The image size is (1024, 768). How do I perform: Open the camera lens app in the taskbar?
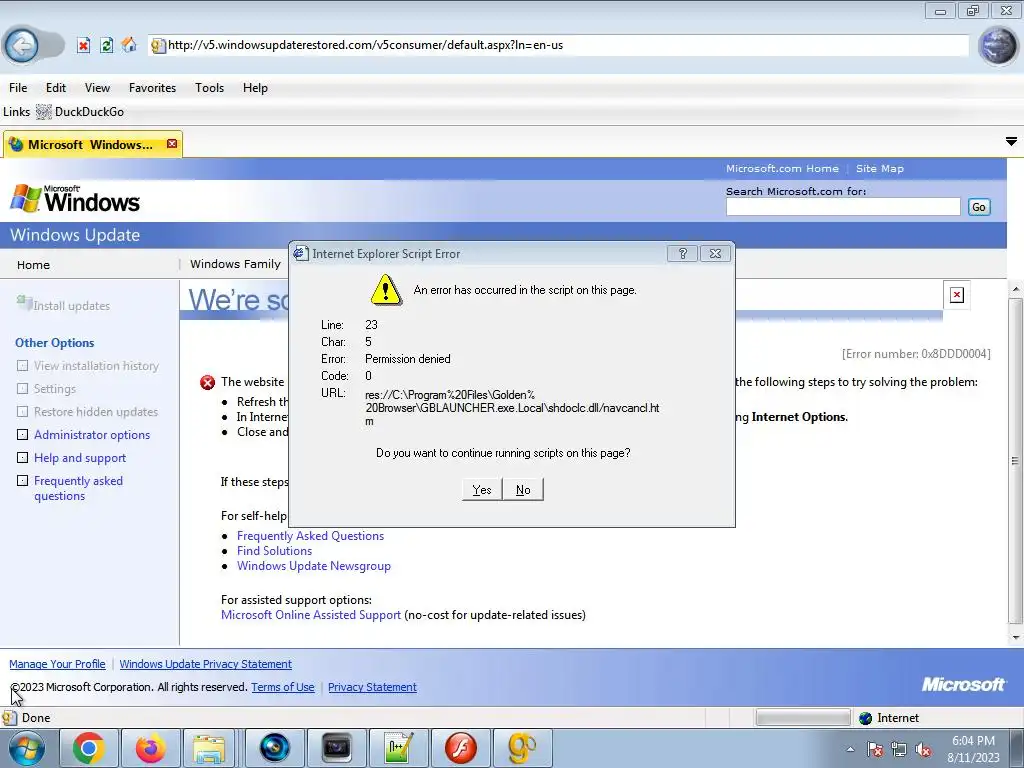(274, 748)
